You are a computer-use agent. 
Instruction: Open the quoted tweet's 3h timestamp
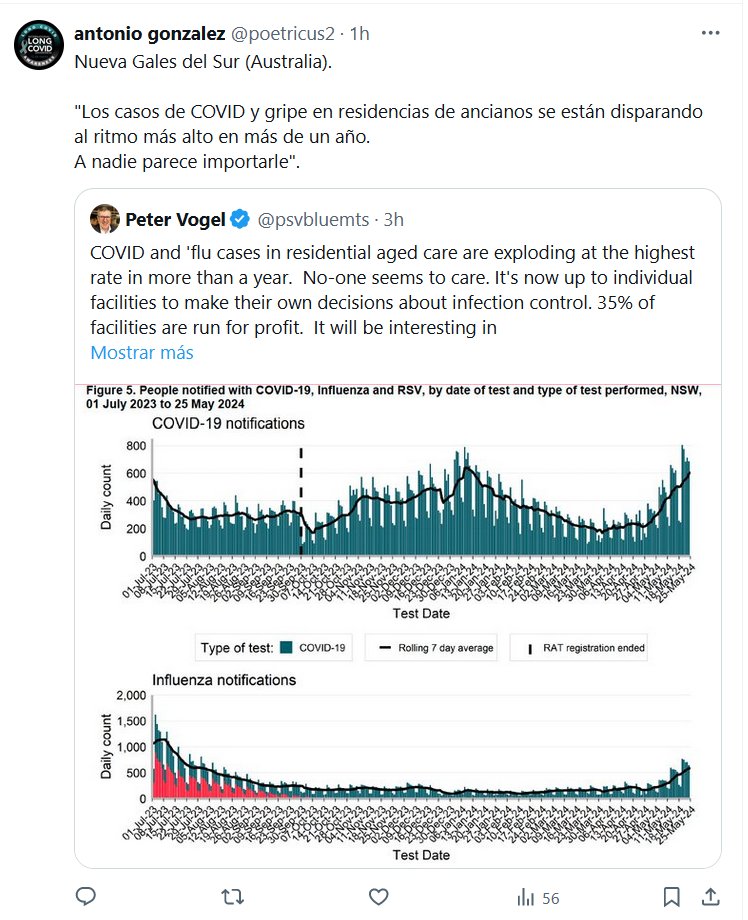click(393, 218)
